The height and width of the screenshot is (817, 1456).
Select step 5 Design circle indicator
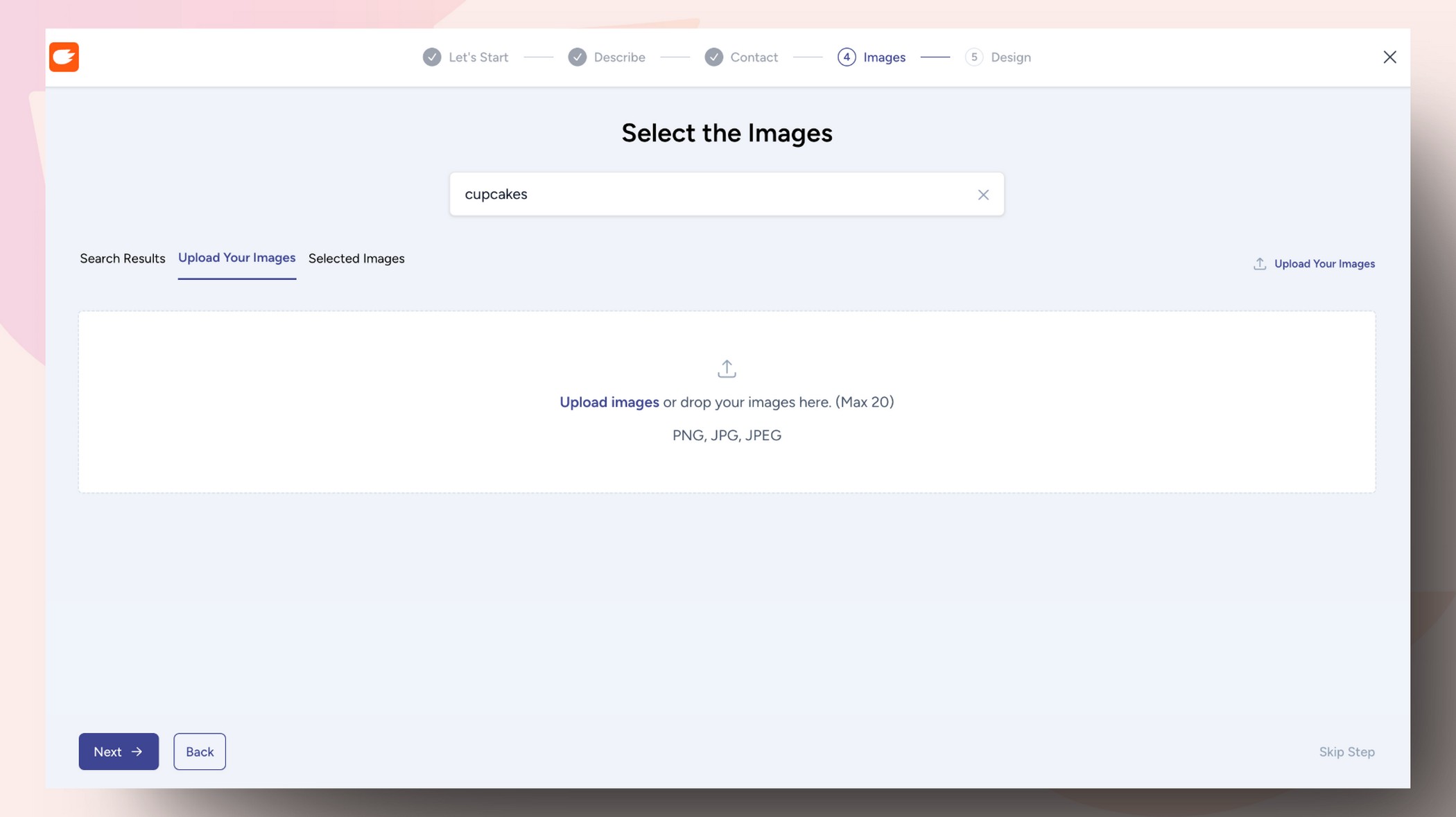tap(974, 57)
